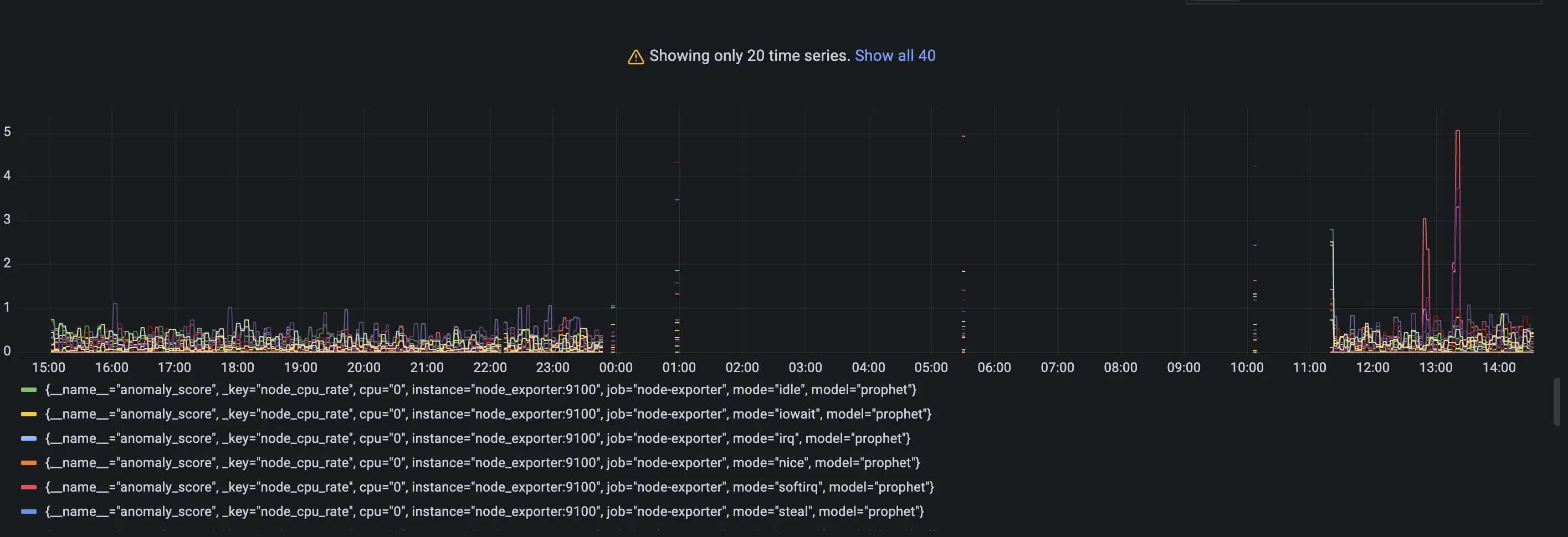Click the green spike just after 11:00
Image resolution: width=1568 pixels, height=537 pixels.
pyautogui.click(x=1332, y=231)
